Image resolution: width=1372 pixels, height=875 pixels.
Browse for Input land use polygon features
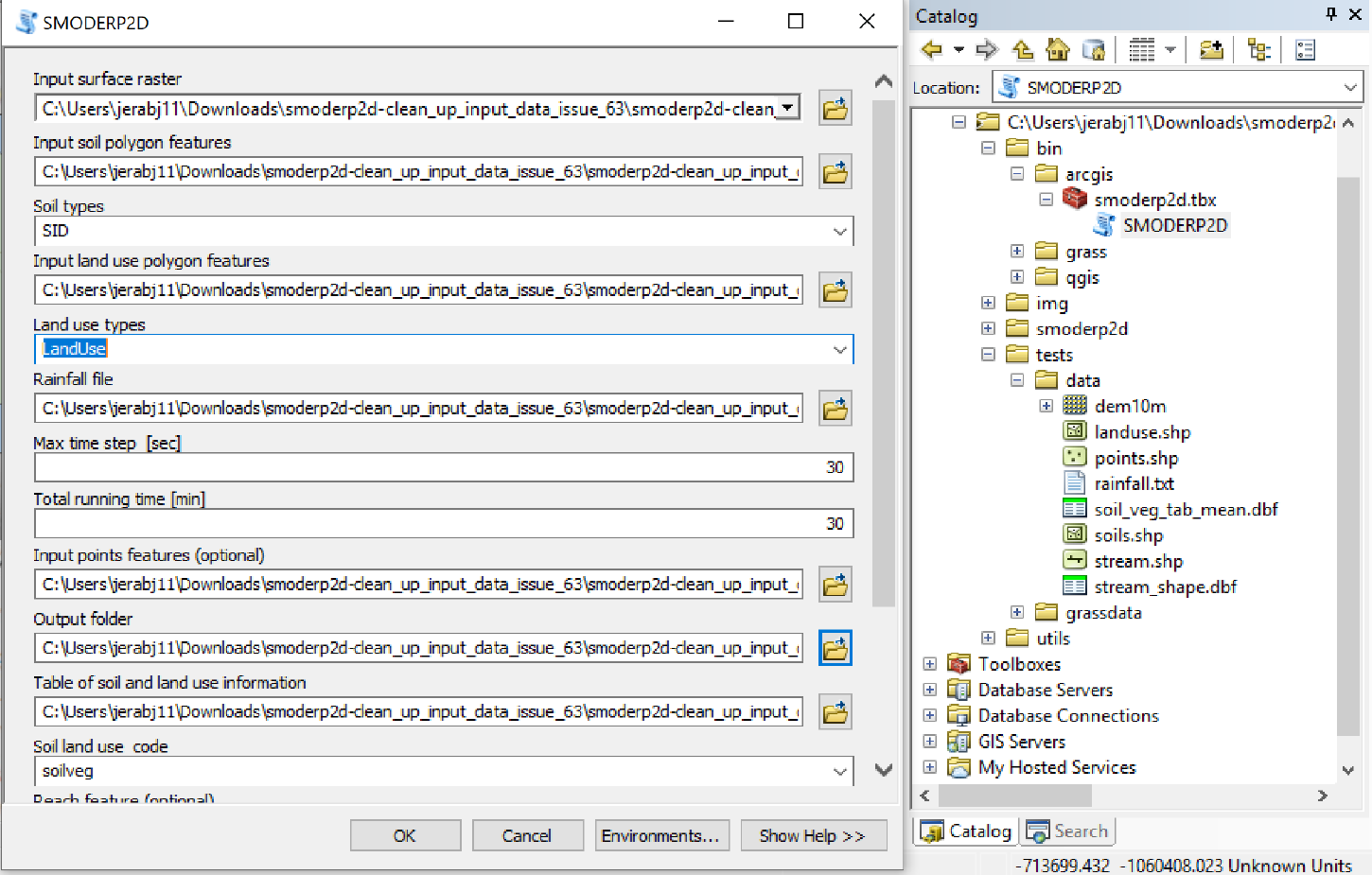(836, 290)
